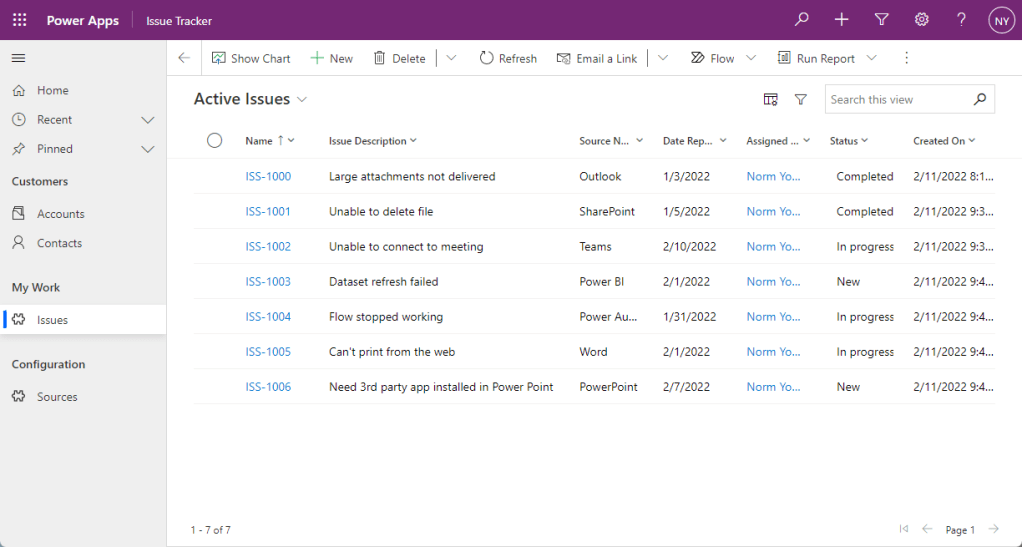Go to Accounts in the sidebar

click(x=60, y=214)
